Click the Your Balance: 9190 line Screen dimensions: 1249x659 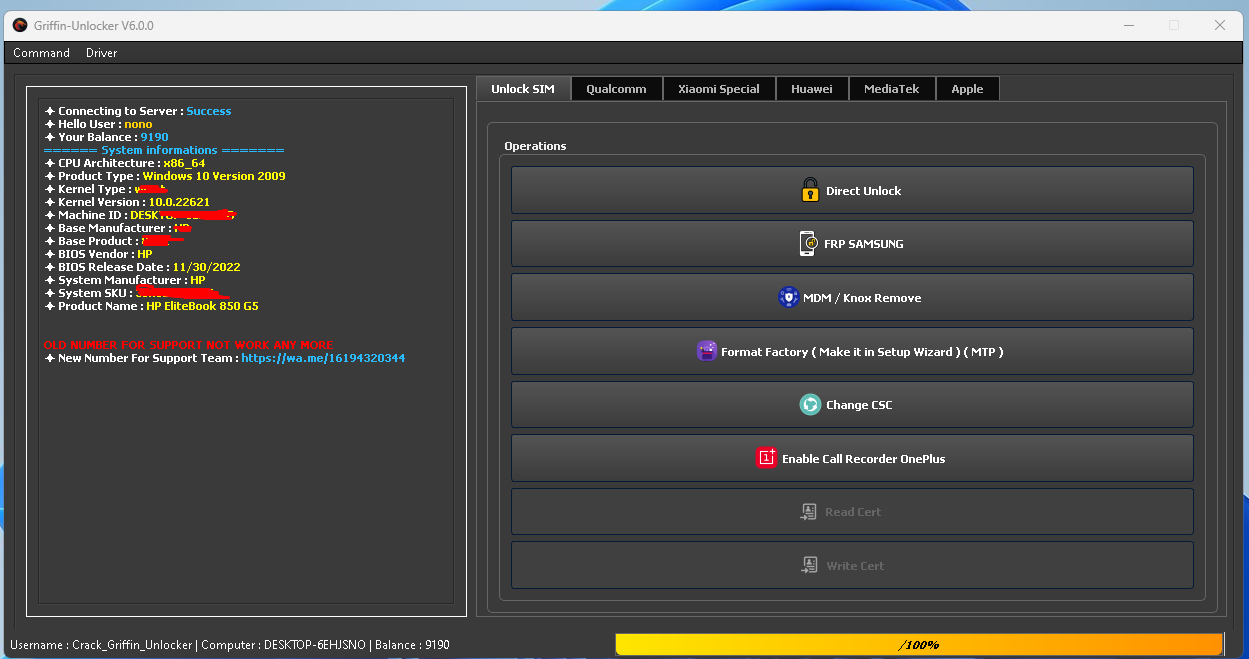point(106,137)
